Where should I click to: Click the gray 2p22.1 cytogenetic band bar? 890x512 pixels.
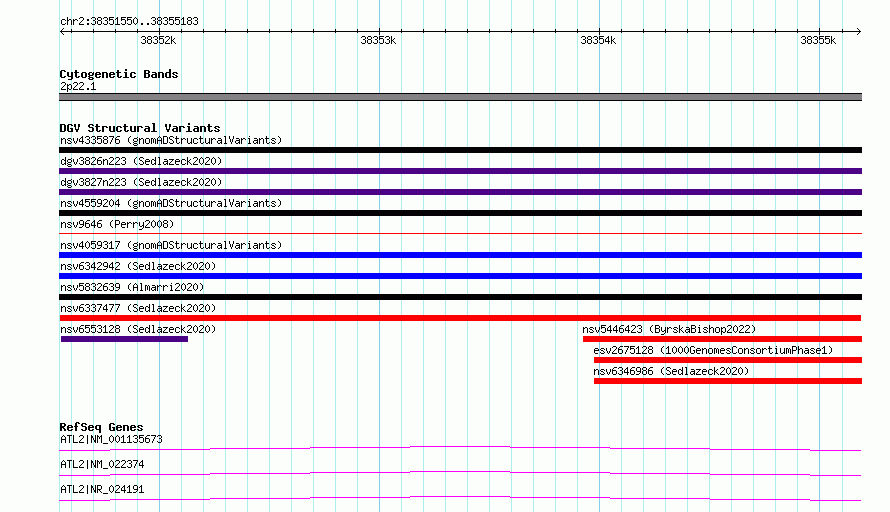pos(460,97)
